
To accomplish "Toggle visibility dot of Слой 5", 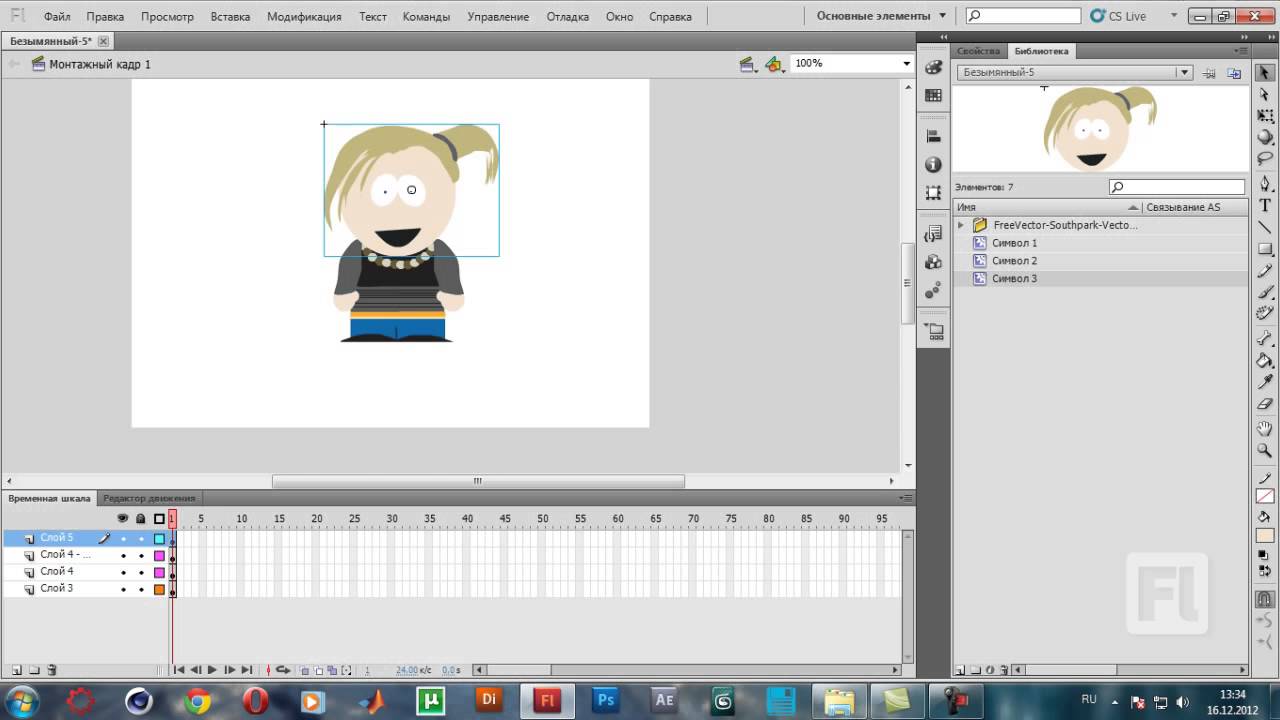I will coord(123,539).
